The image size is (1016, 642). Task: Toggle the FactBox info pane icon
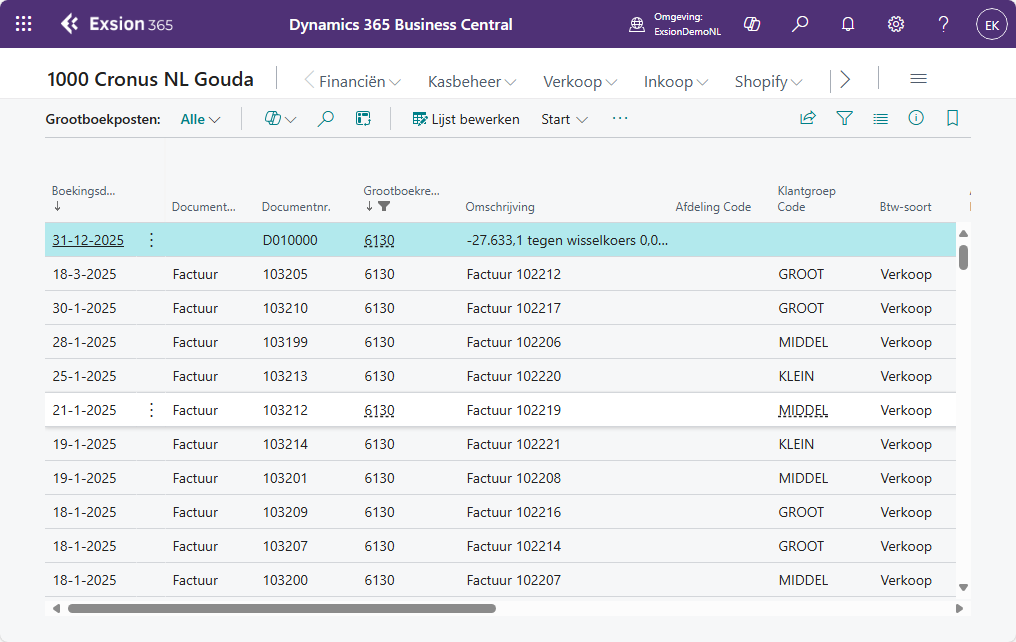[x=916, y=118]
